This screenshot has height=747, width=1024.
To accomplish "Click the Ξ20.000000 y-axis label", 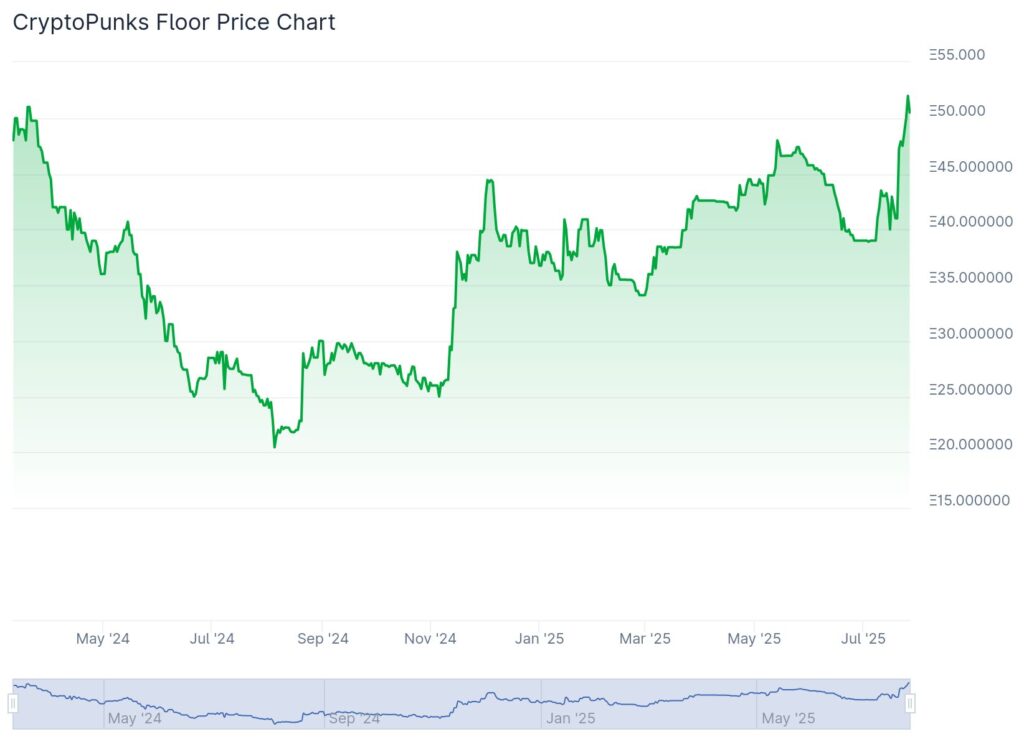I will (x=970, y=445).
